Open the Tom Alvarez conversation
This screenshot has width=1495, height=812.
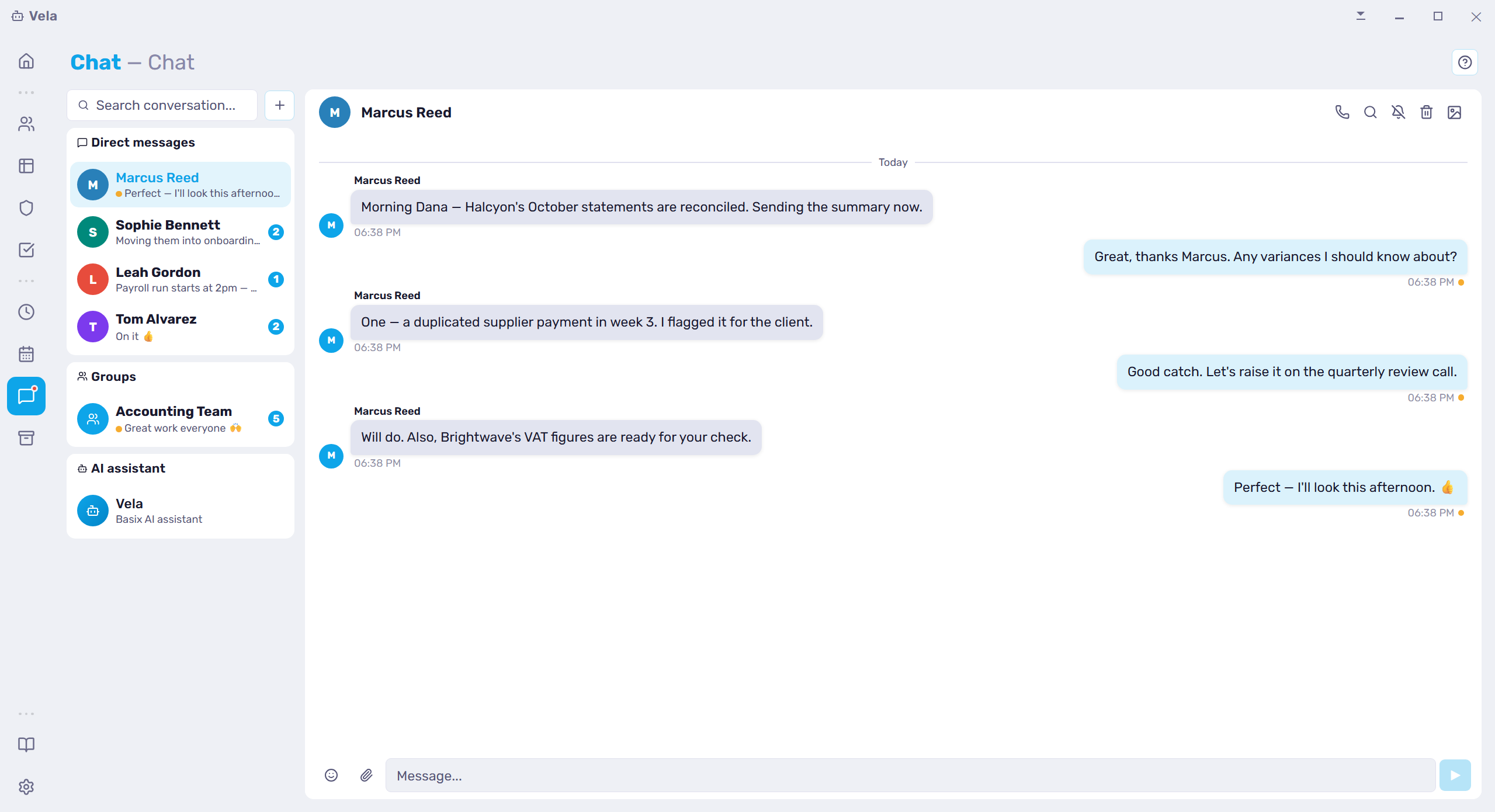point(181,327)
